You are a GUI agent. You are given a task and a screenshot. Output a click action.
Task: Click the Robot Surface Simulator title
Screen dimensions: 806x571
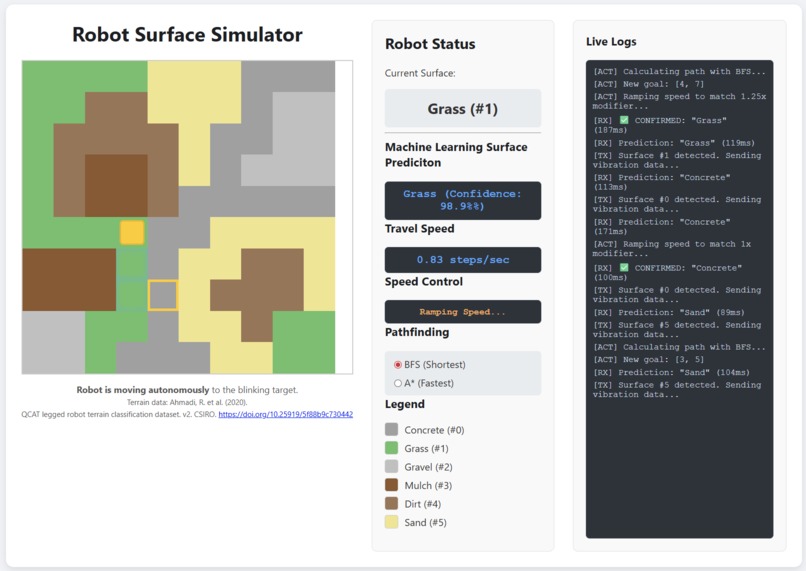click(x=187, y=35)
